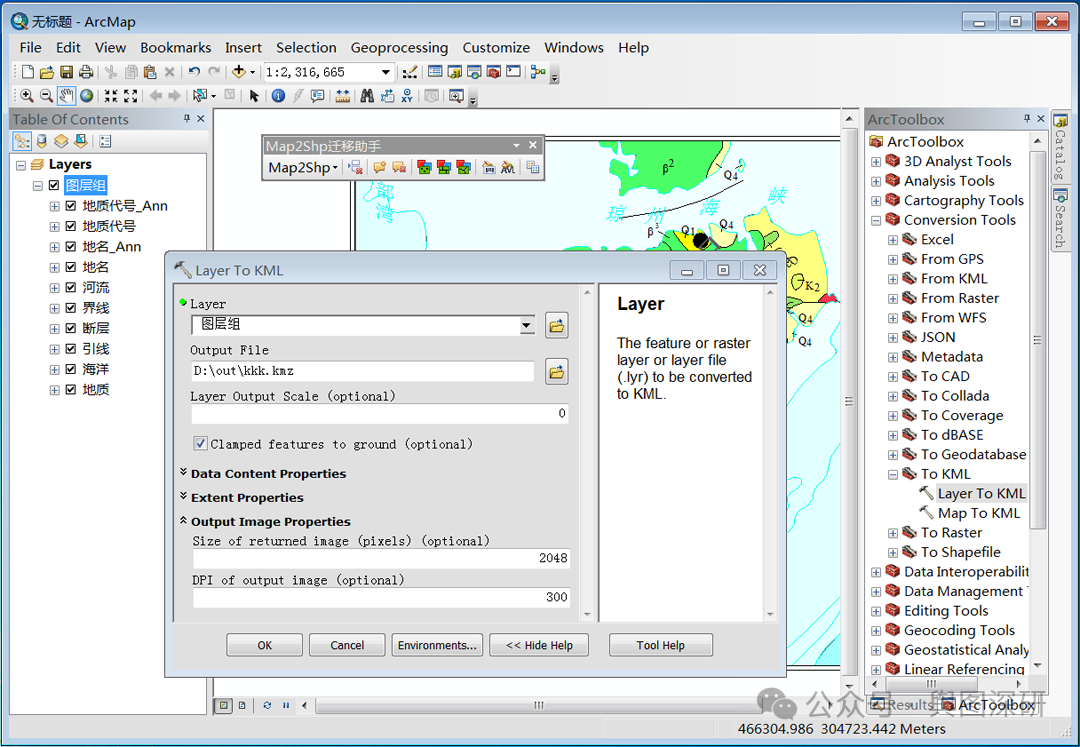The width and height of the screenshot is (1080, 747).
Task: Switch TOC to List By Visibility
Action: click(61, 141)
